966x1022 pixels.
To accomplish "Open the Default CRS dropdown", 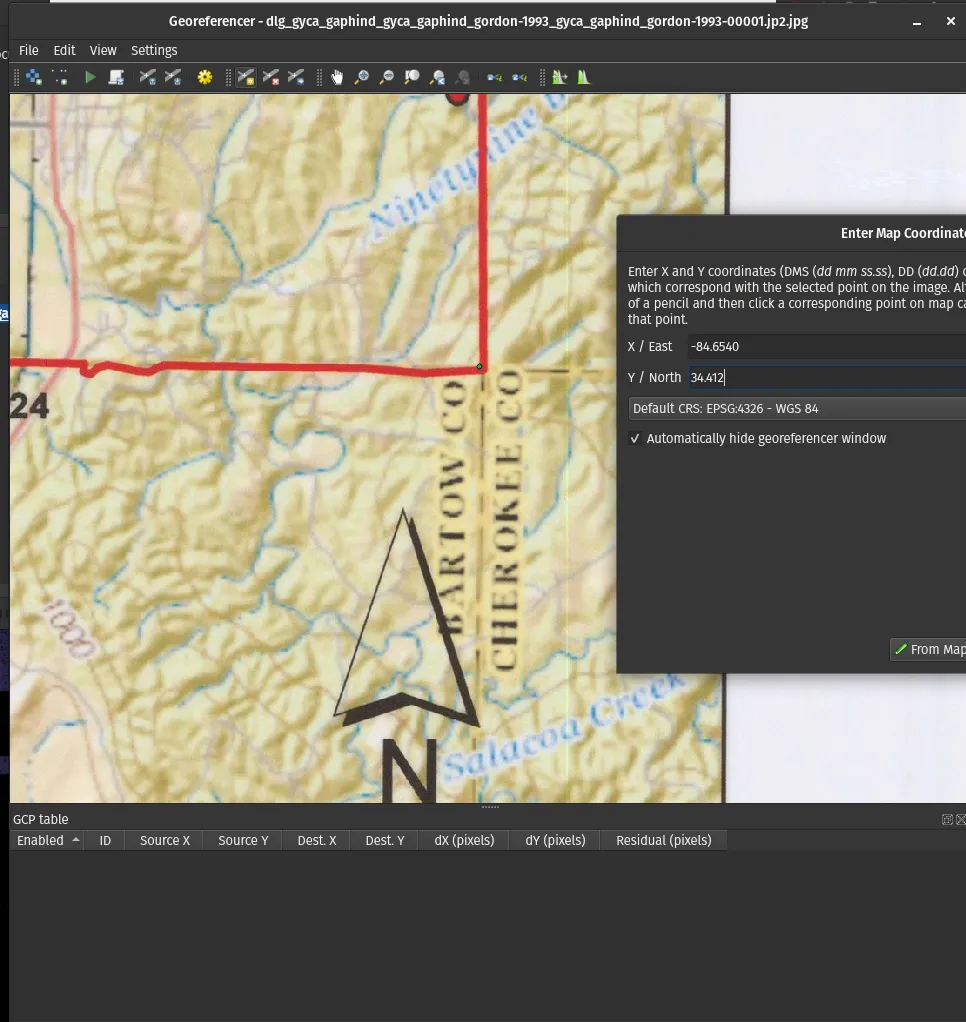I will pyautogui.click(x=796, y=408).
